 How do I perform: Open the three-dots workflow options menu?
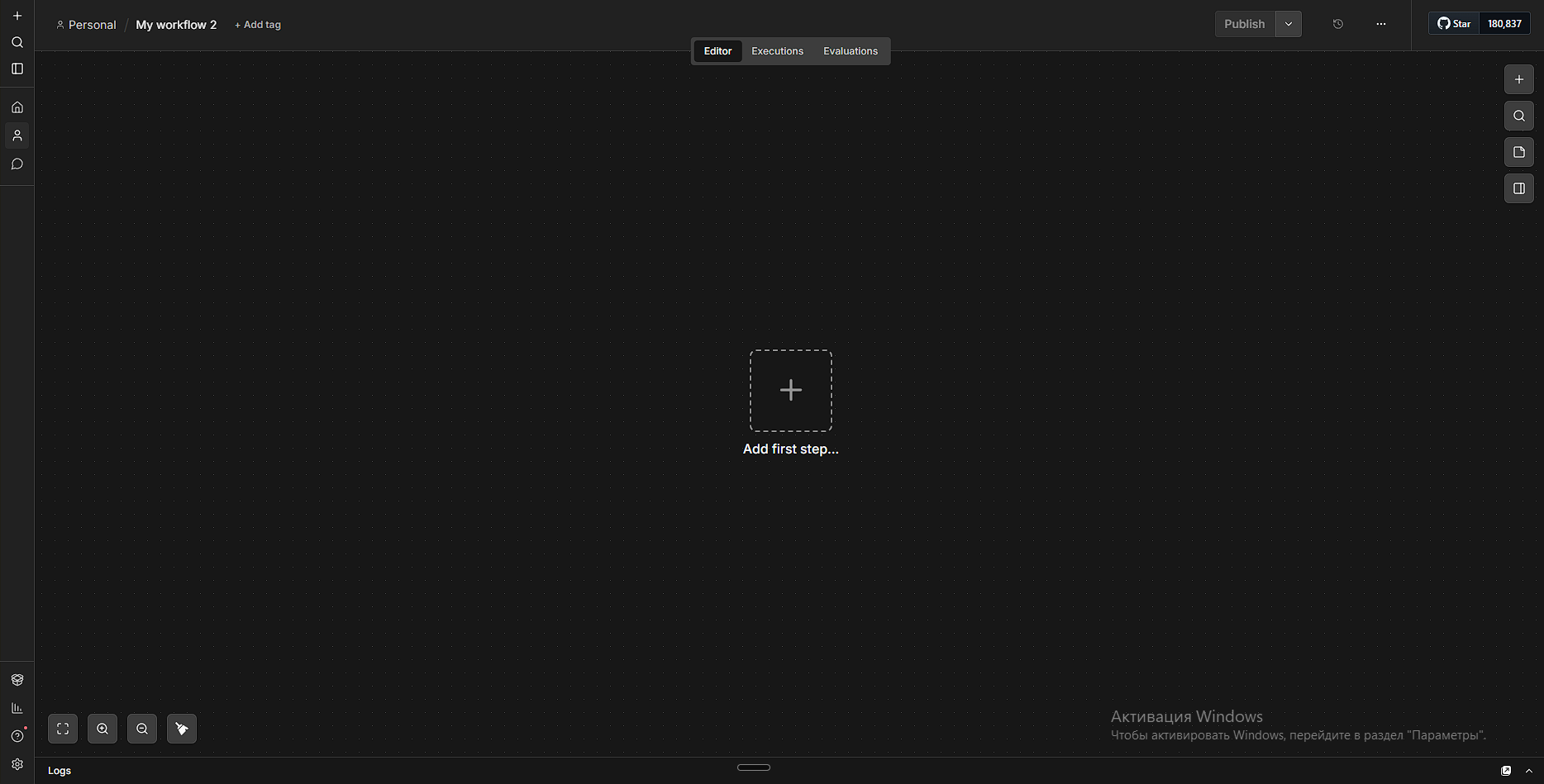pyautogui.click(x=1381, y=24)
